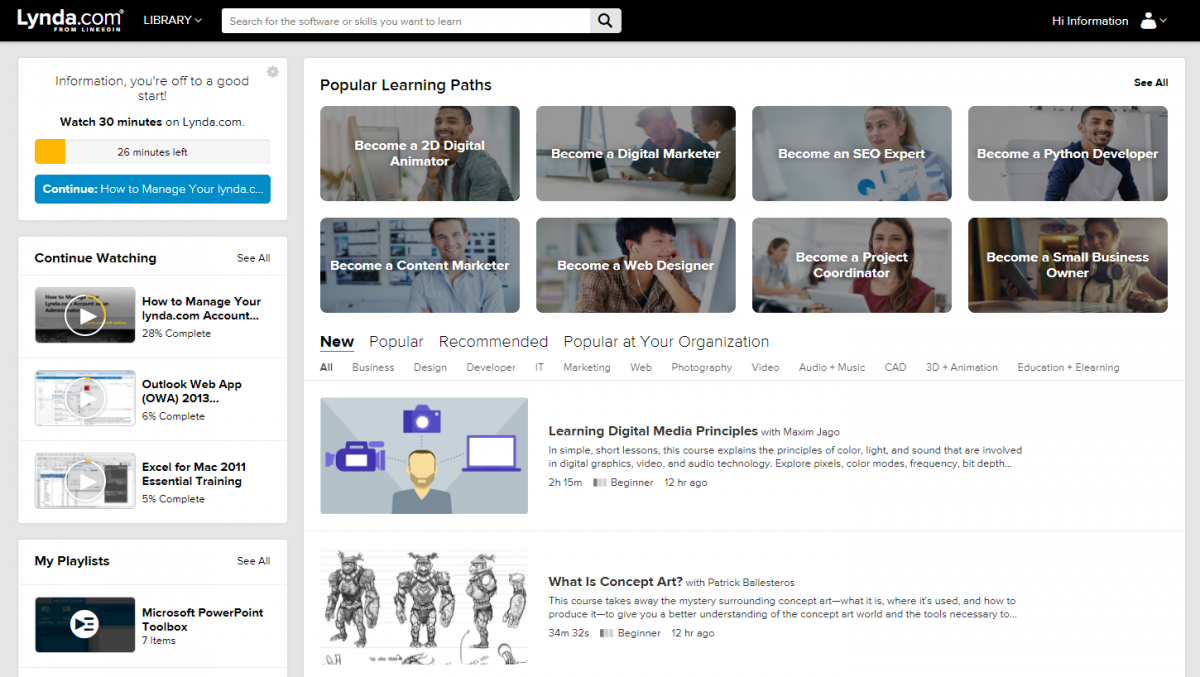Image resolution: width=1200 pixels, height=677 pixels.
Task: Open What Is Concept Art? course thumbnail
Action: (x=424, y=606)
